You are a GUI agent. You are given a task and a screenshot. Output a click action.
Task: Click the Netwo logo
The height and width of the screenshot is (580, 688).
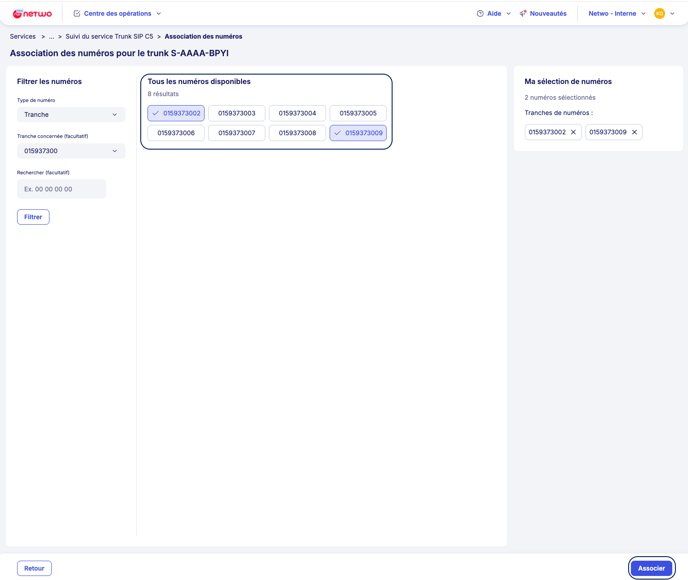(x=31, y=14)
